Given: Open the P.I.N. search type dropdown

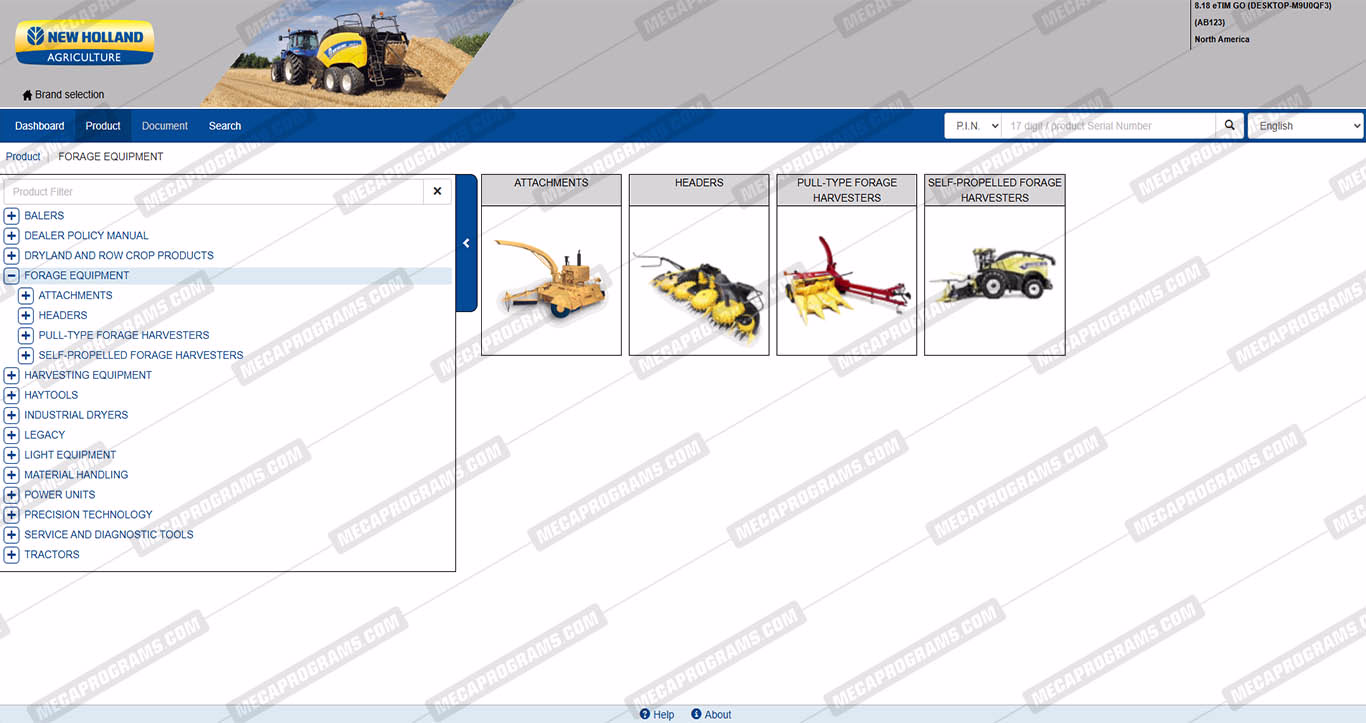Looking at the screenshot, I should click(973, 126).
